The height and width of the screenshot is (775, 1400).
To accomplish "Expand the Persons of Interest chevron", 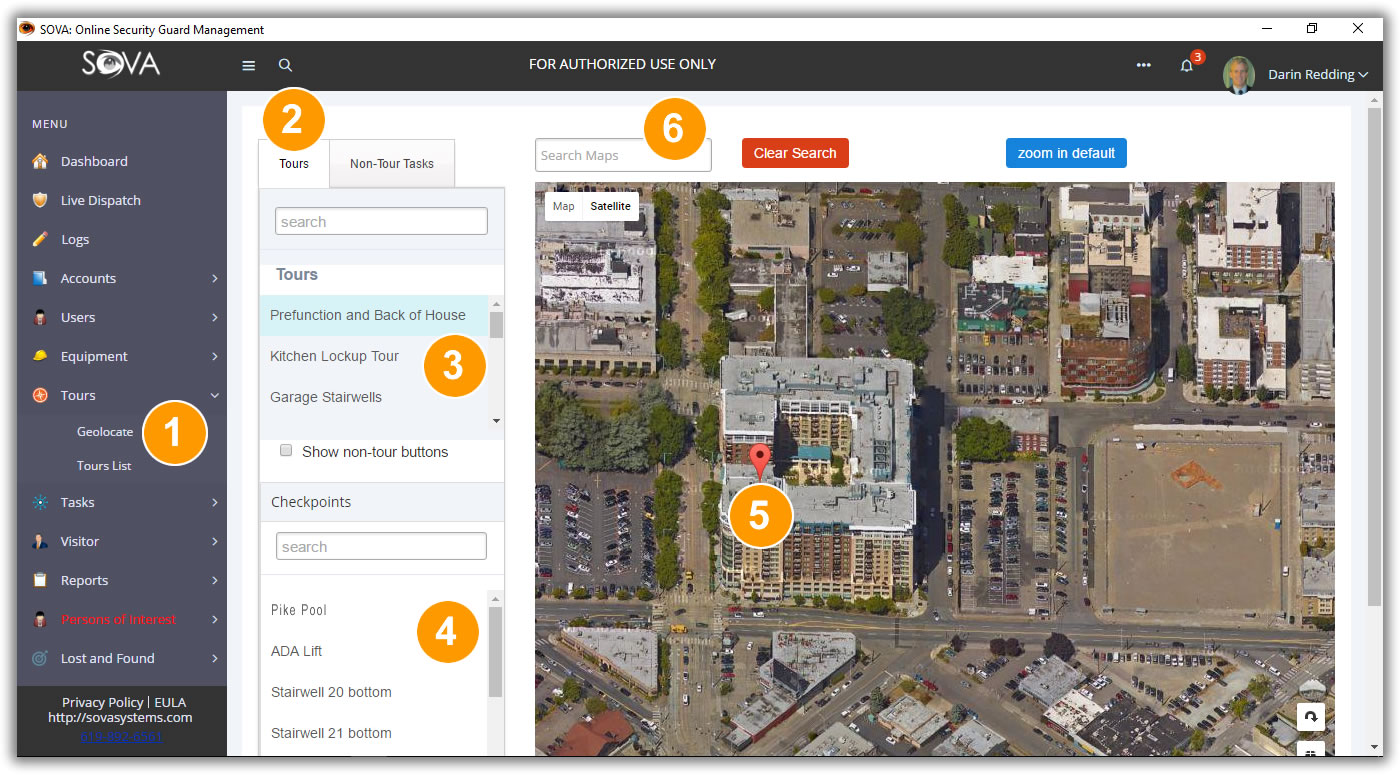I will [214, 619].
